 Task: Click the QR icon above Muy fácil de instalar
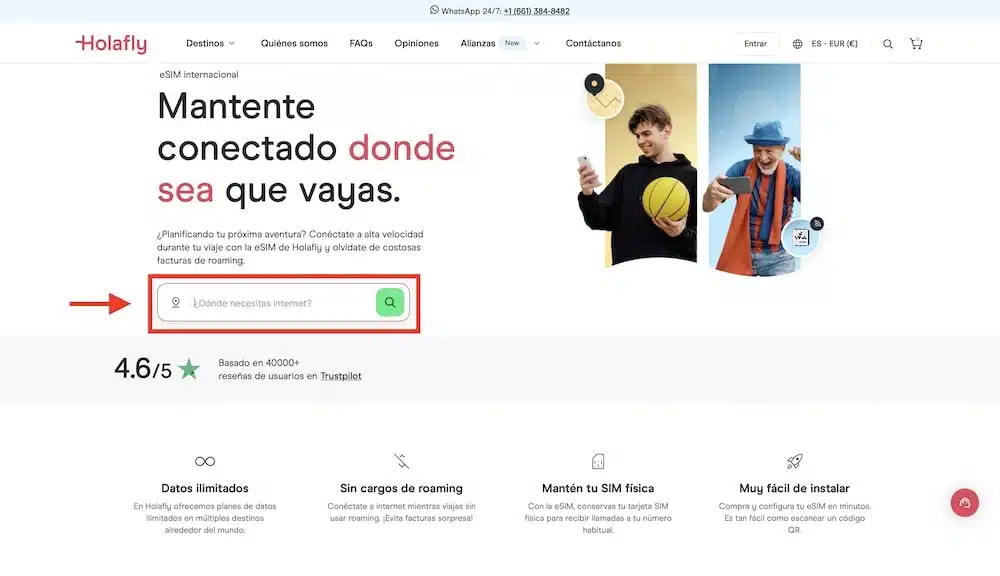(793, 459)
